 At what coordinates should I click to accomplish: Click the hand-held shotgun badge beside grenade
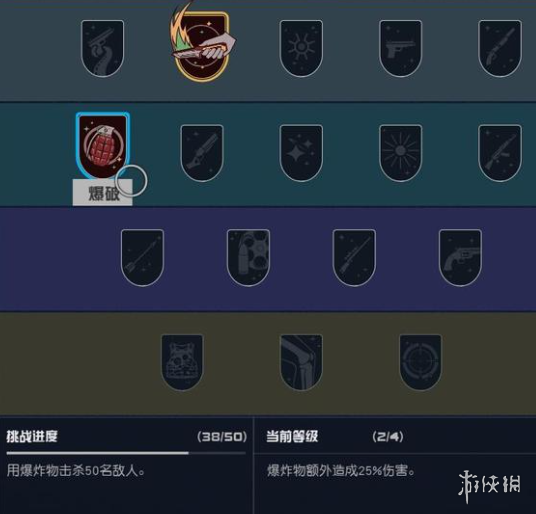pyautogui.click(x=202, y=153)
